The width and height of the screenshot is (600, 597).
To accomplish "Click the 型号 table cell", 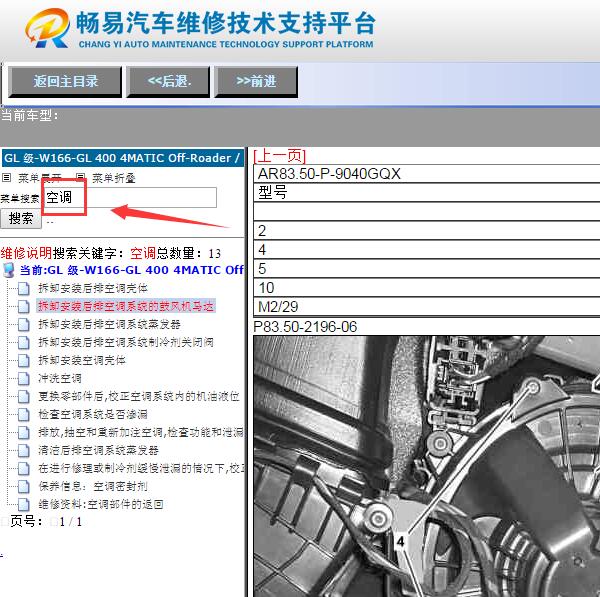I will tap(427, 192).
